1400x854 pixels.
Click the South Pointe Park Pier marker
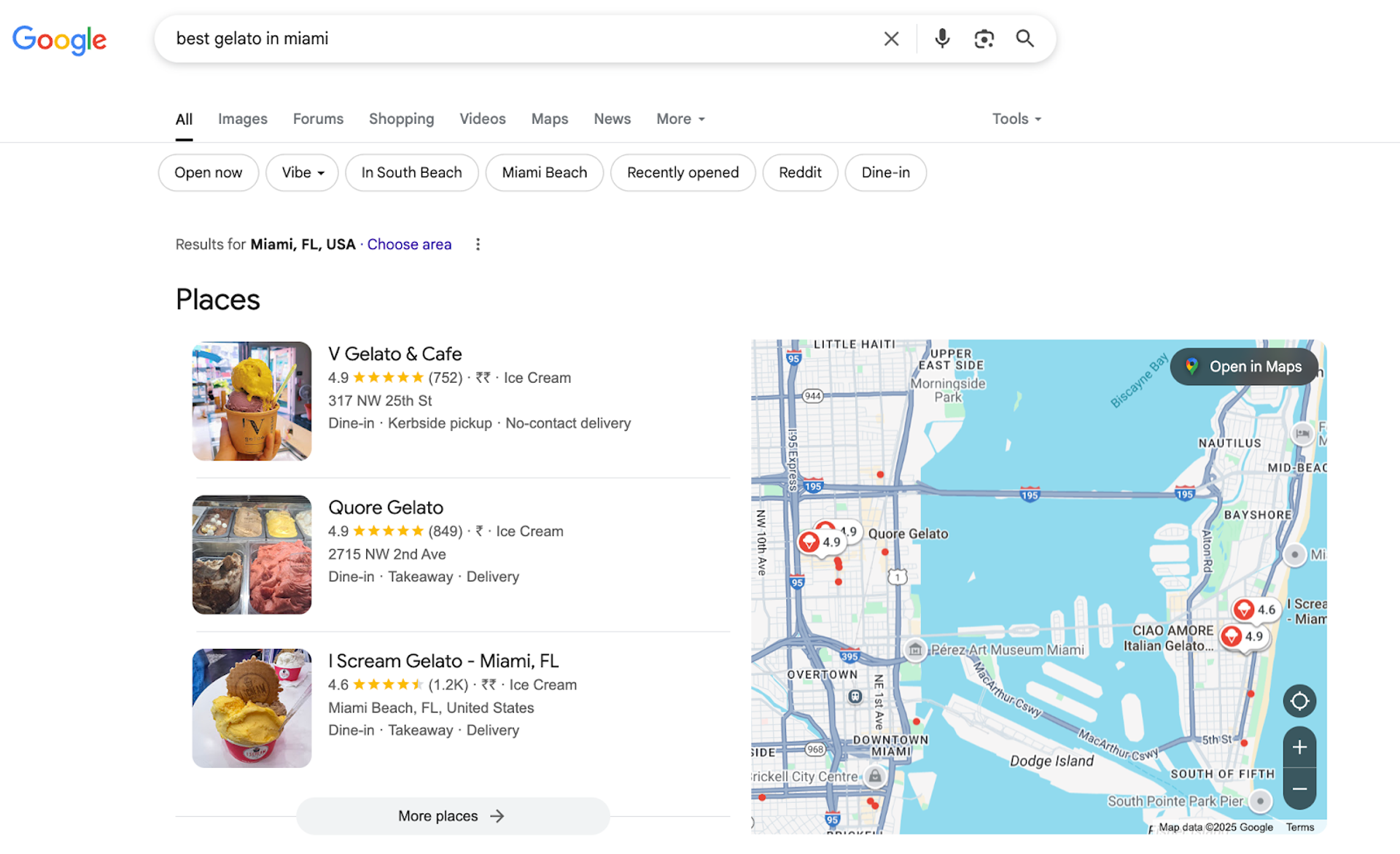pos(1260,801)
